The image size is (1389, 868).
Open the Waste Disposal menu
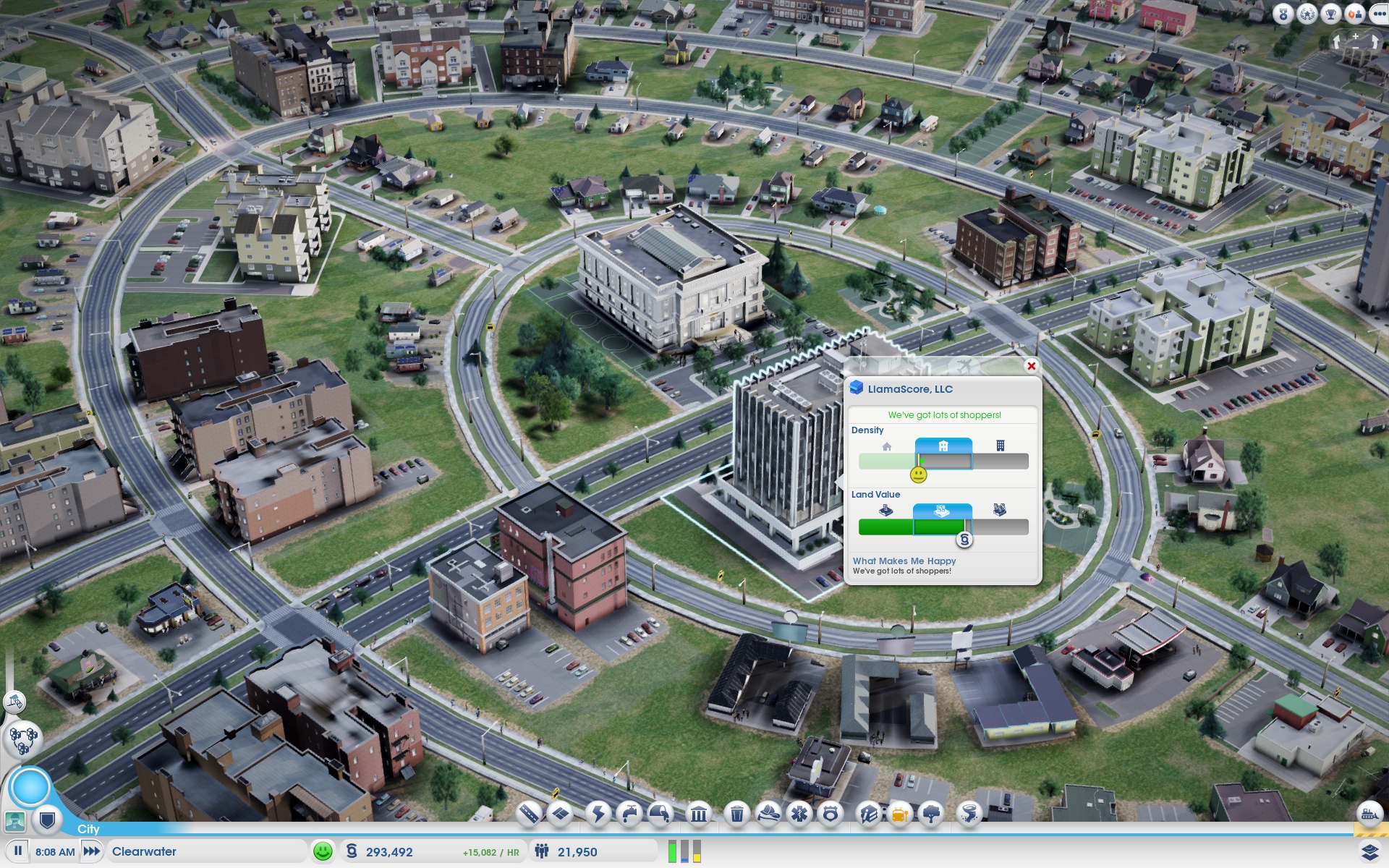pos(736,814)
